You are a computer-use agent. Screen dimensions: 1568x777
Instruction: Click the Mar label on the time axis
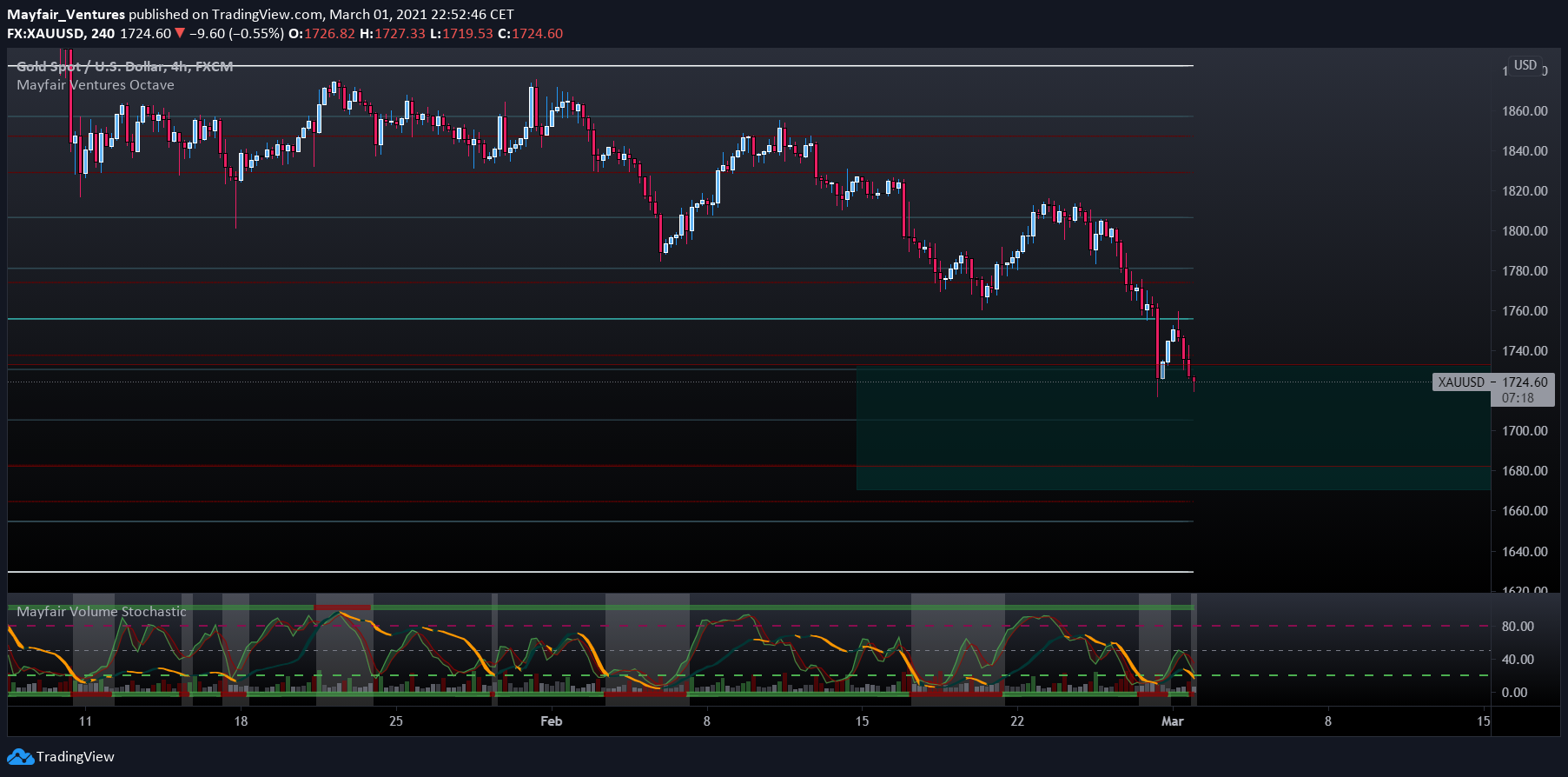tap(1173, 721)
